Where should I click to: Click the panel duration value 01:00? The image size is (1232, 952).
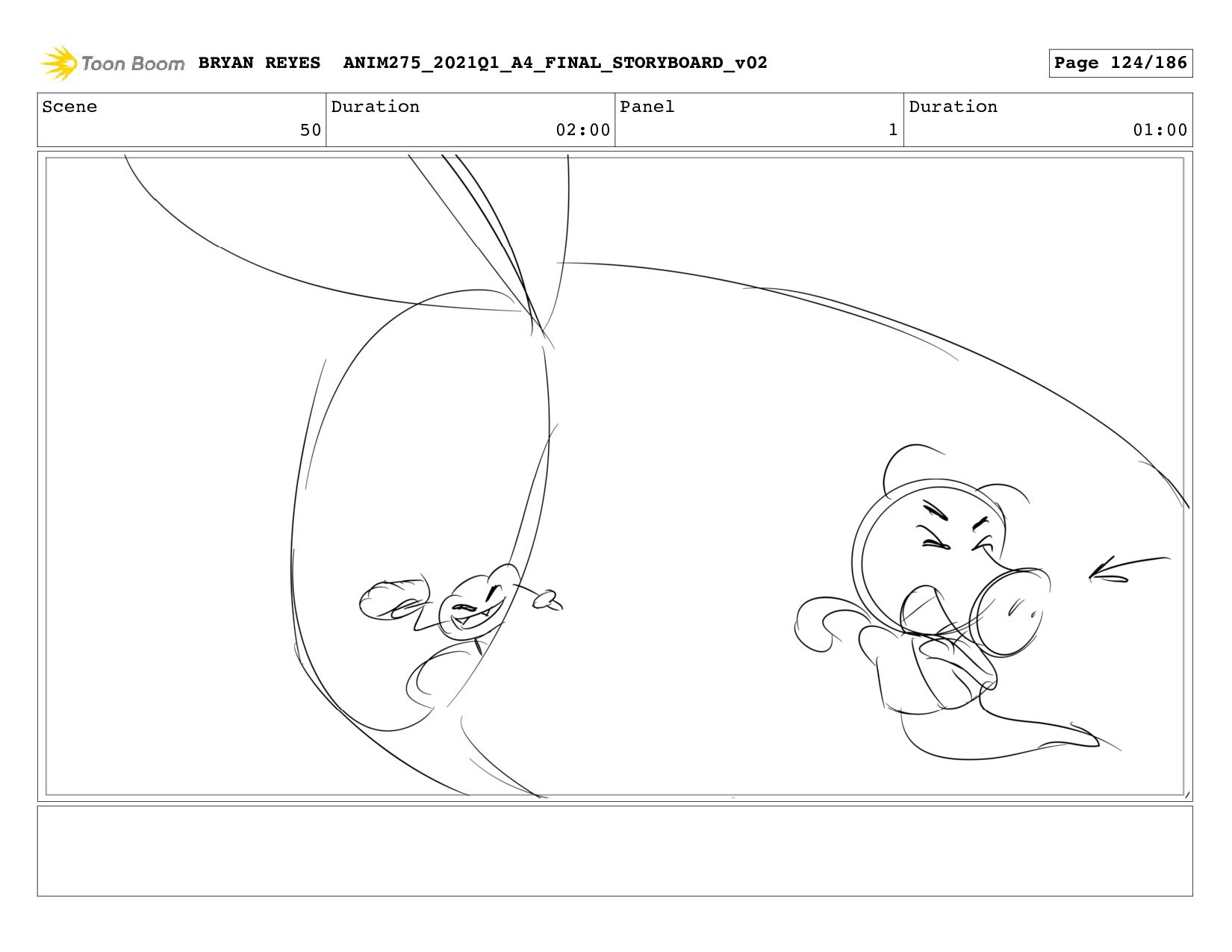(1160, 130)
